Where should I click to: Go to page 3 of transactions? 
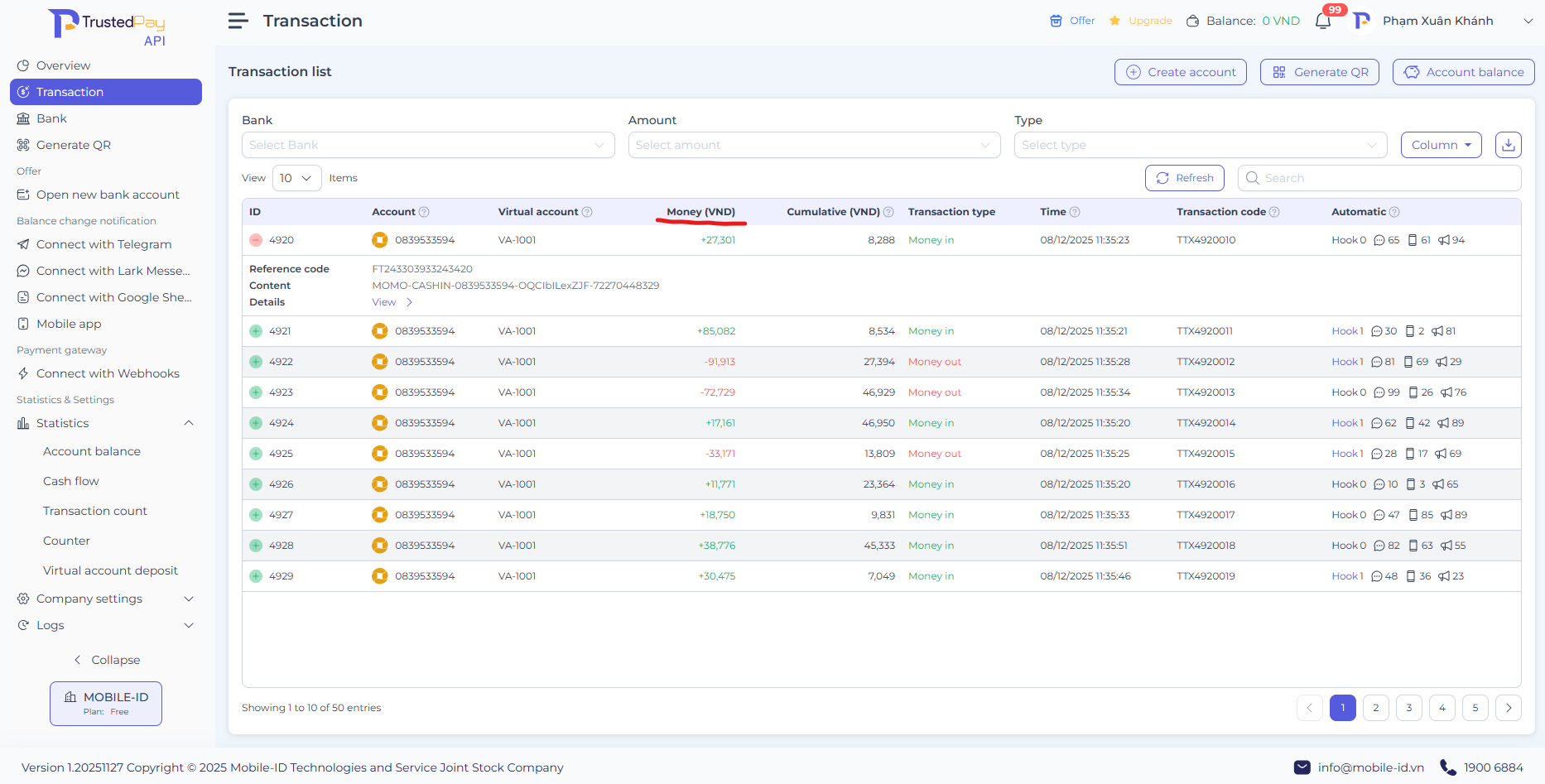coord(1408,708)
